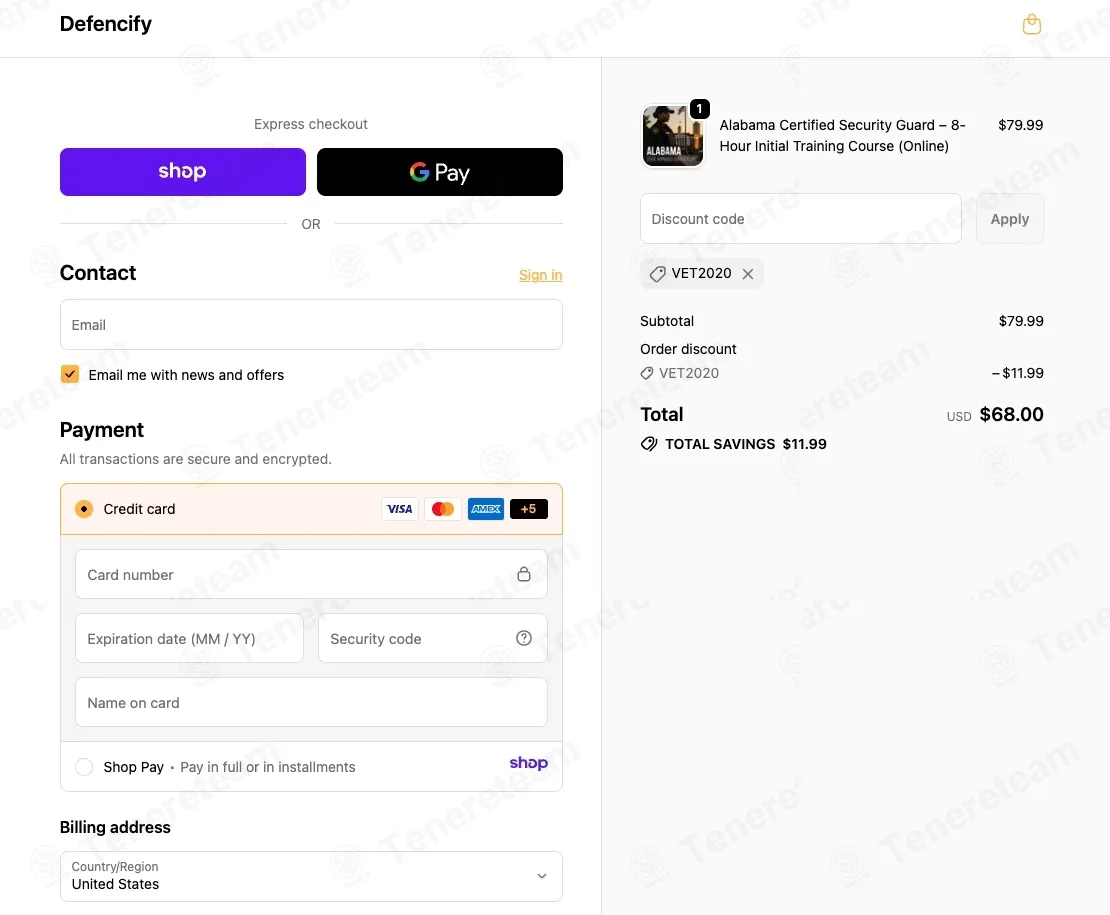Show the +5 additional card brands
This screenshot has width=1110, height=915.
(529, 509)
